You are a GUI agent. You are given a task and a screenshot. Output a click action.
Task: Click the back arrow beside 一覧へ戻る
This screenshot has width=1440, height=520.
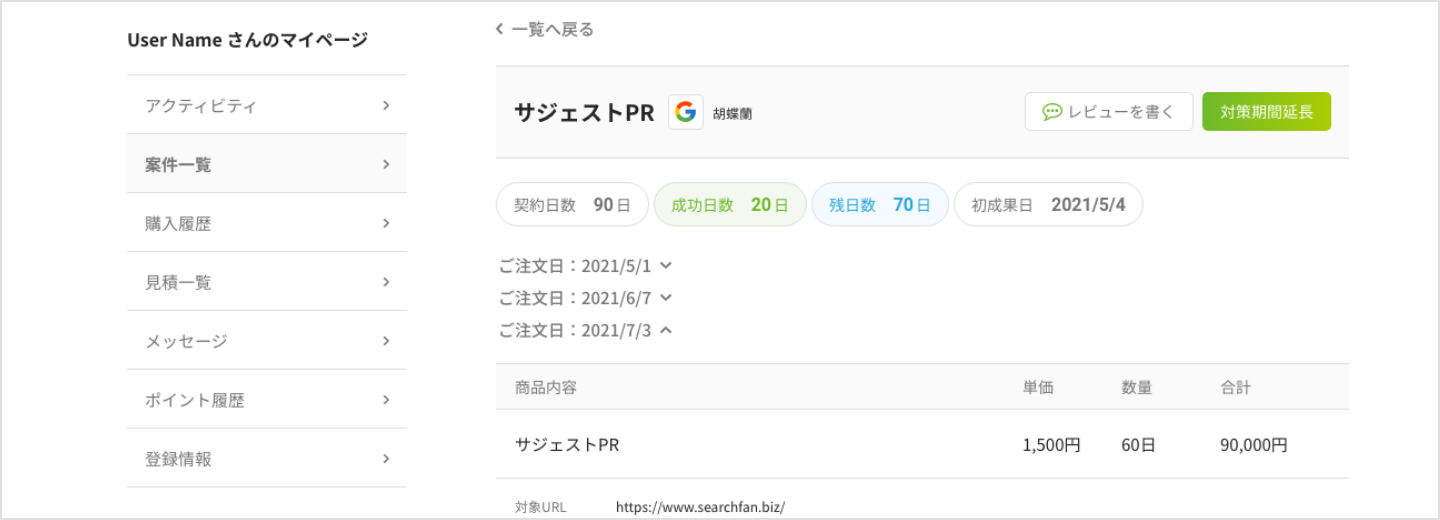pyautogui.click(x=500, y=30)
